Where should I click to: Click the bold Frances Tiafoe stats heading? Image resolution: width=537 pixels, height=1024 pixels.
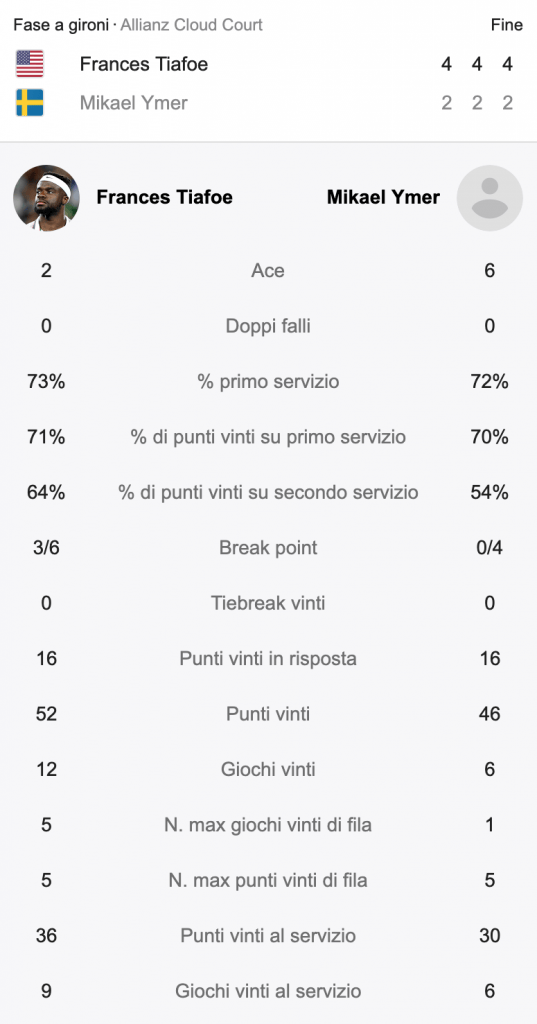[165, 197]
